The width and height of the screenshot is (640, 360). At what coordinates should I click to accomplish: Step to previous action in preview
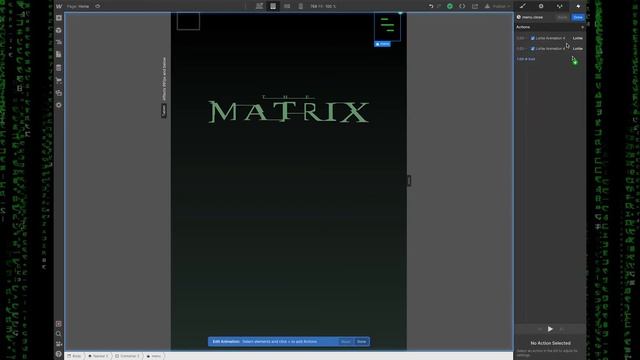[x=540, y=329]
